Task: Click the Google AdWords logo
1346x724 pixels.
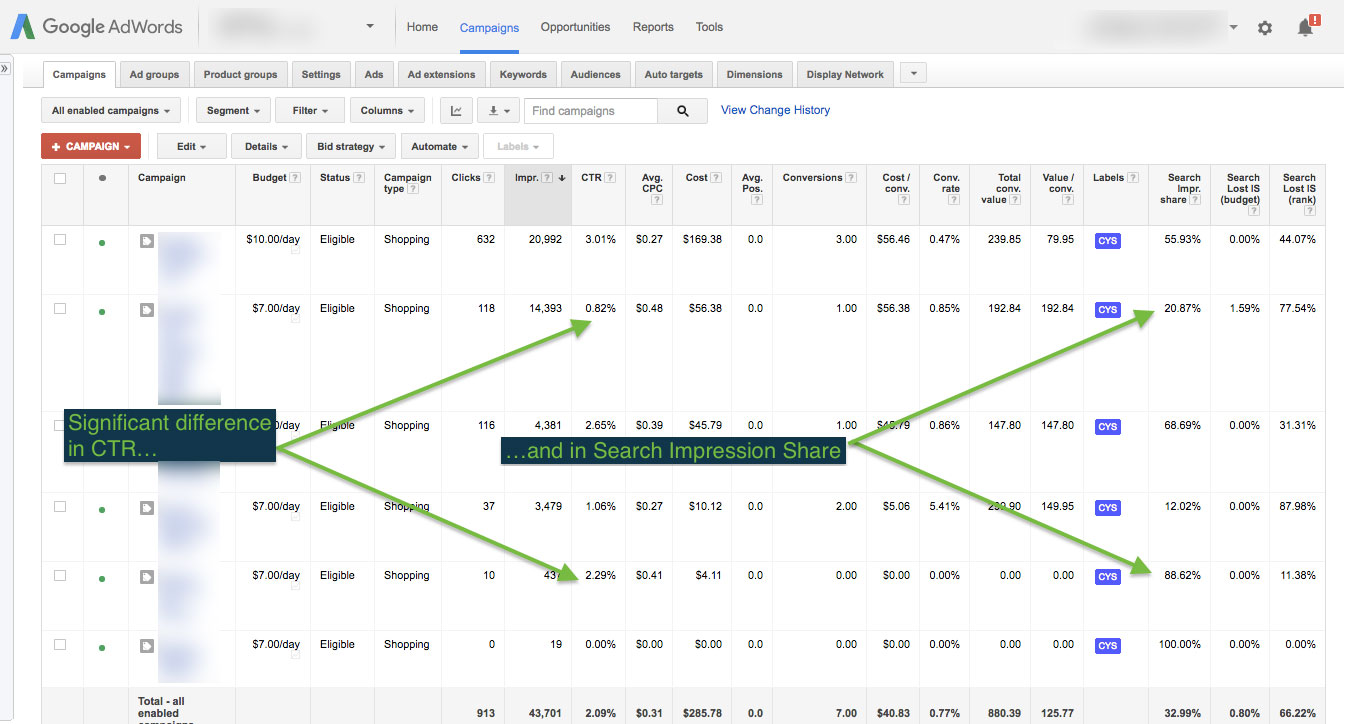Action: point(96,27)
